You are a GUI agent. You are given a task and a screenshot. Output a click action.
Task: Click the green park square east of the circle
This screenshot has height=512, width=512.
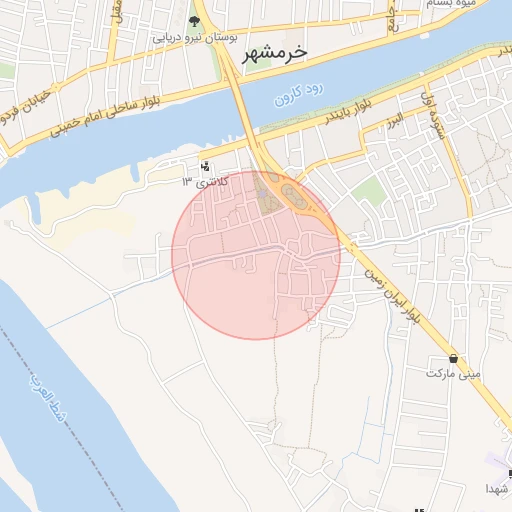[x=369, y=191]
